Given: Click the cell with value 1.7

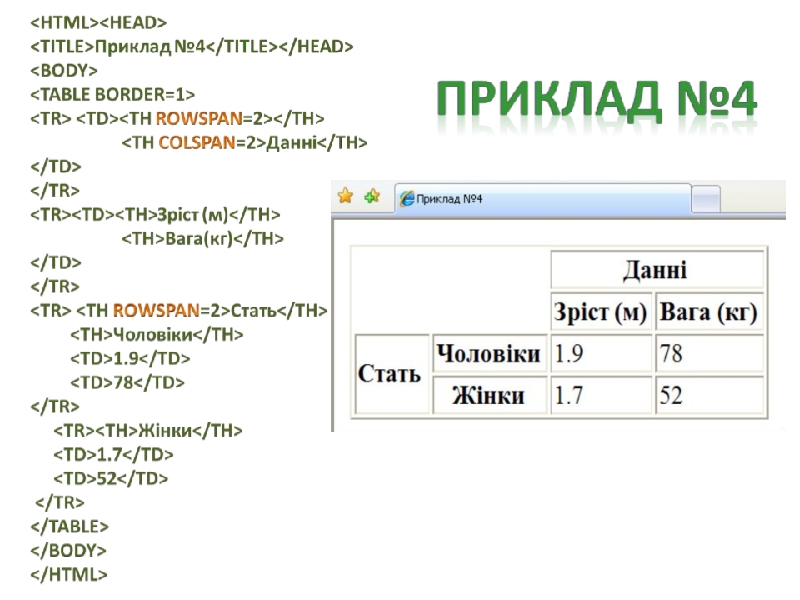Looking at the screenshot, I should point(601,396).
